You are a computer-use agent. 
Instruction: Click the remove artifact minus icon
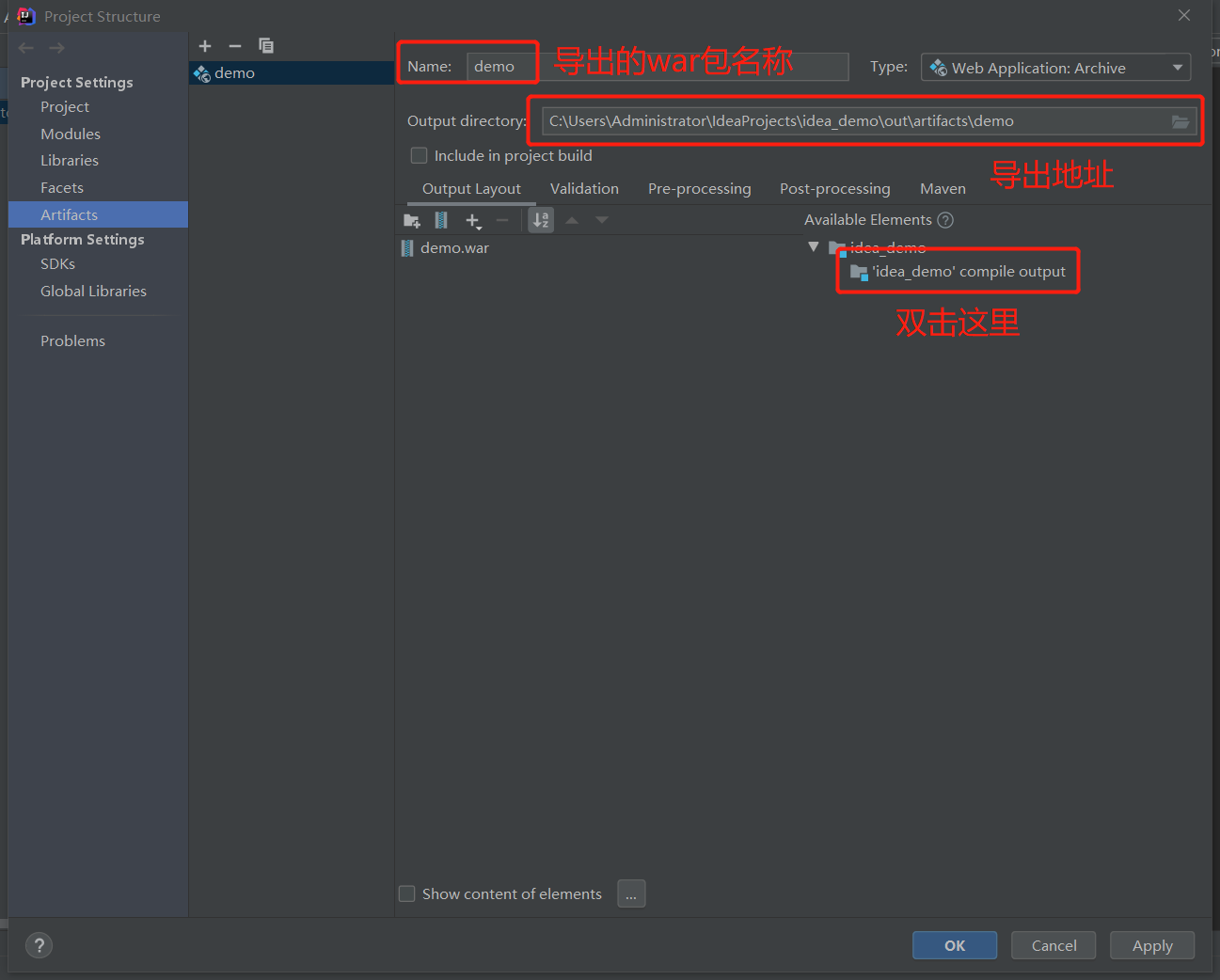click(235, 45)
